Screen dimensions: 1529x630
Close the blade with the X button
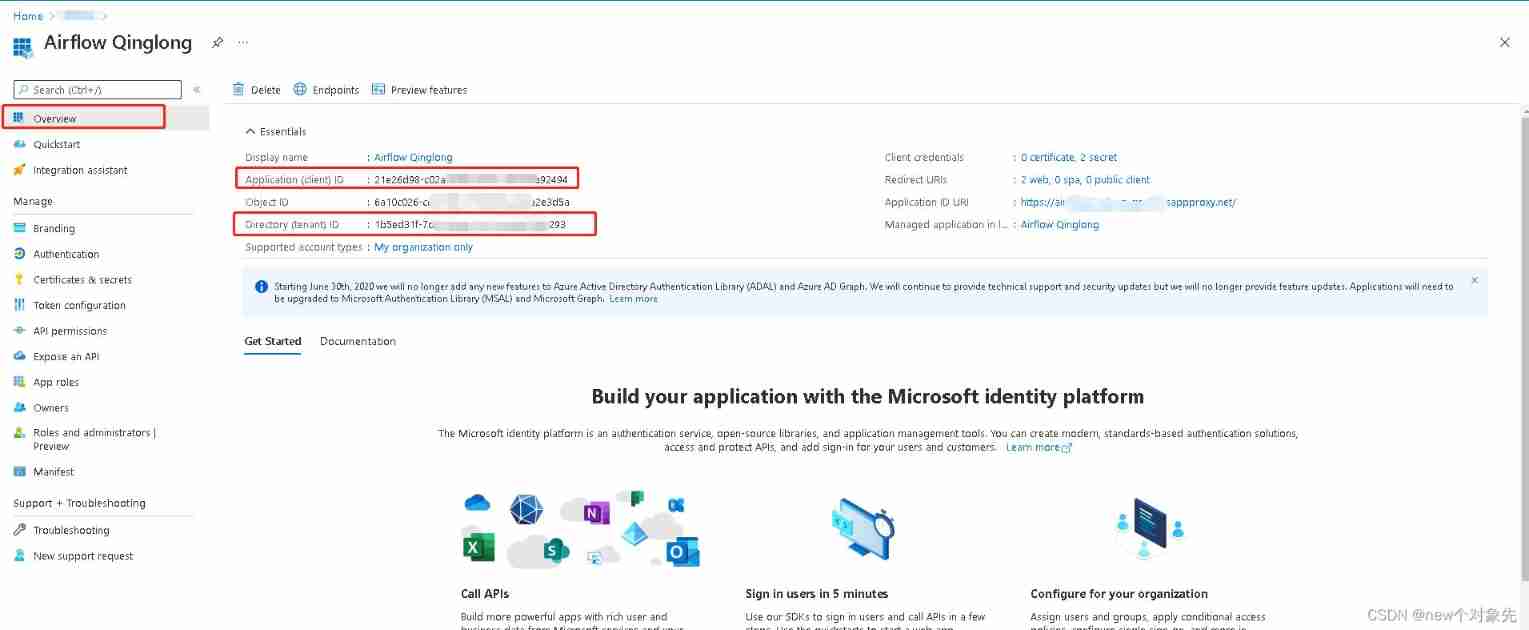(x=1505, y=42)
